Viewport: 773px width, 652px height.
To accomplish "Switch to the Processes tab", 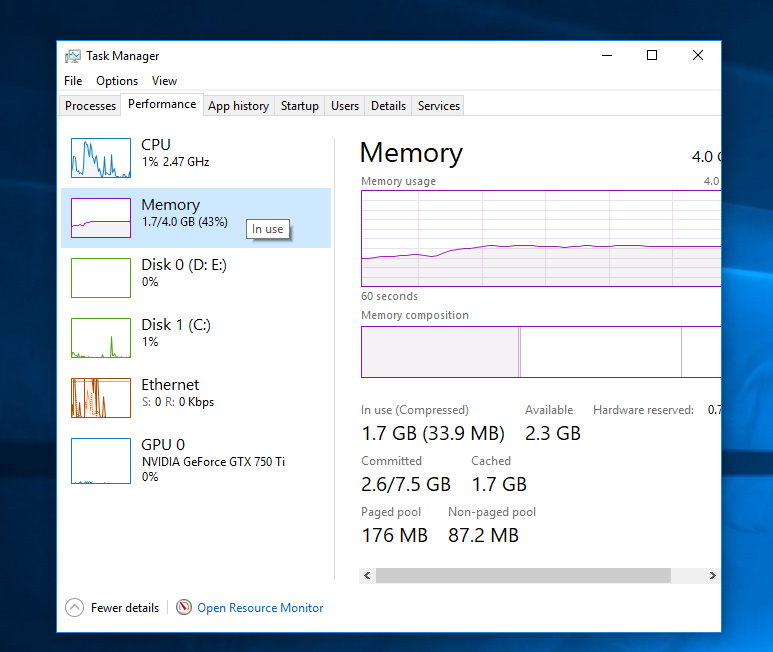I will (91, 106).
